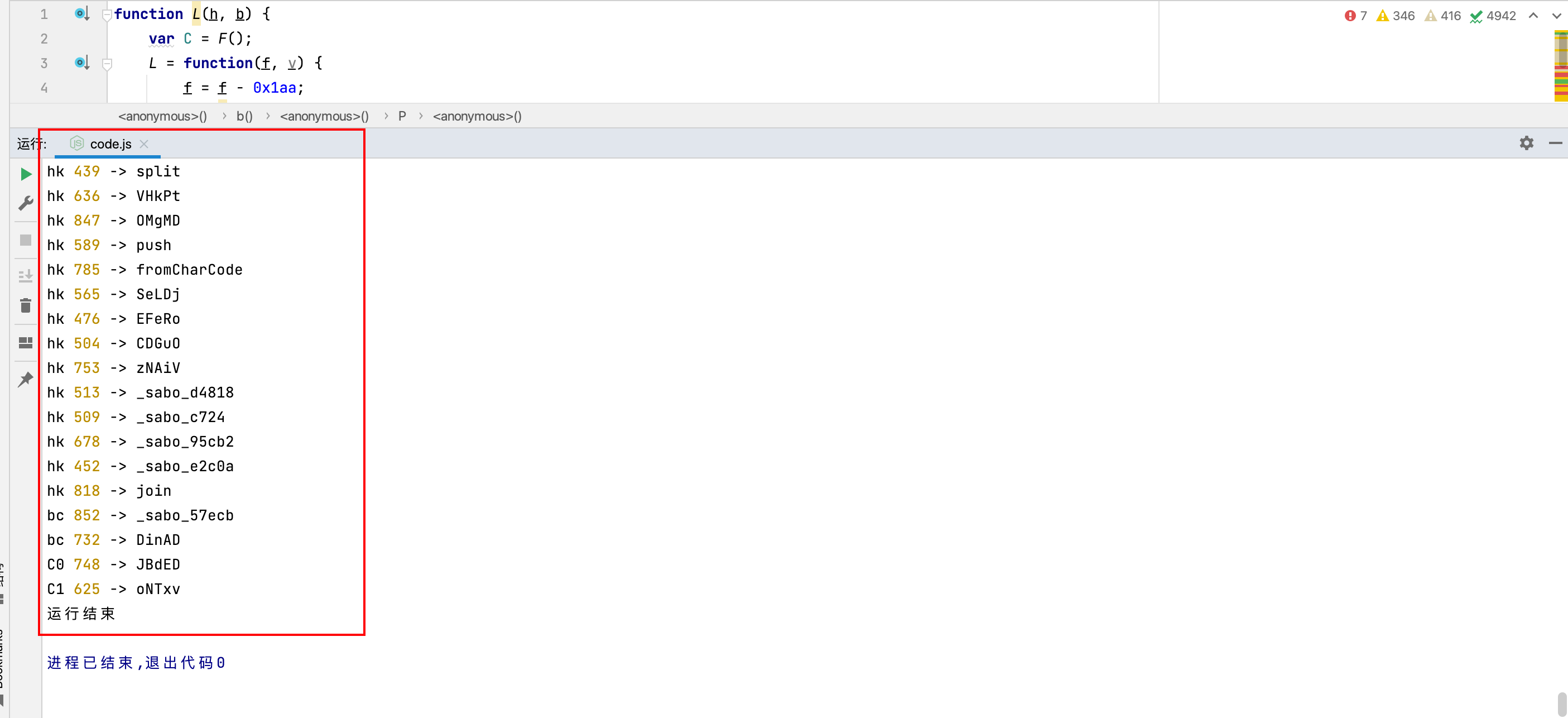Click the b() breadcrumb item

point(244,116)
